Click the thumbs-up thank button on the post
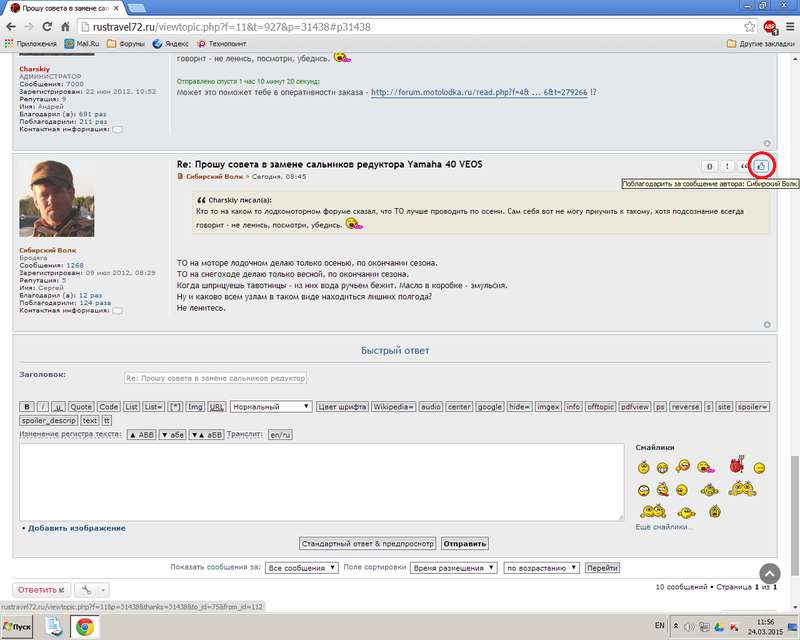The image size is (800, 640). point(762,166)
